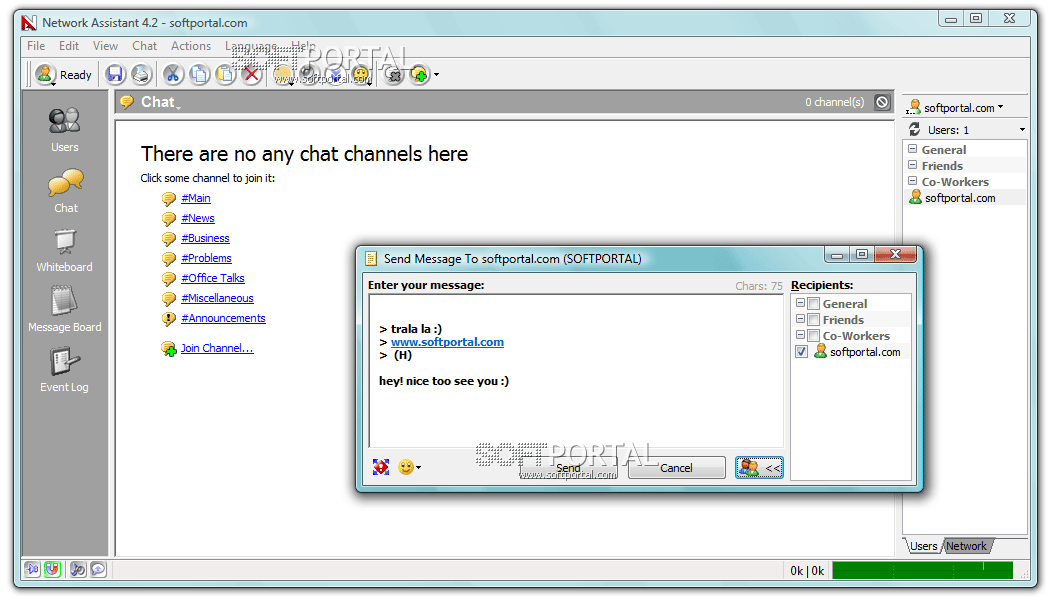Collapse the Friends group in users panel

tap(912, 165)
